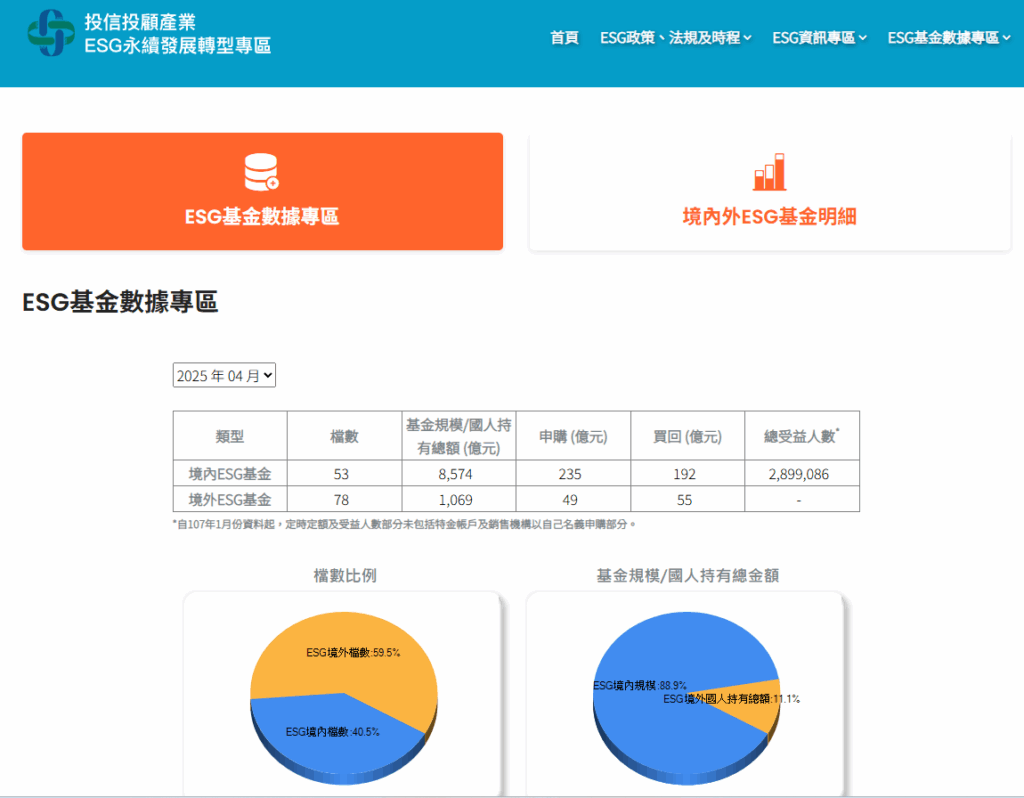Expand the ESG資訊專區 navigation menu
The width and height of the screenshot is (1024, 798).
coord(819,38)
